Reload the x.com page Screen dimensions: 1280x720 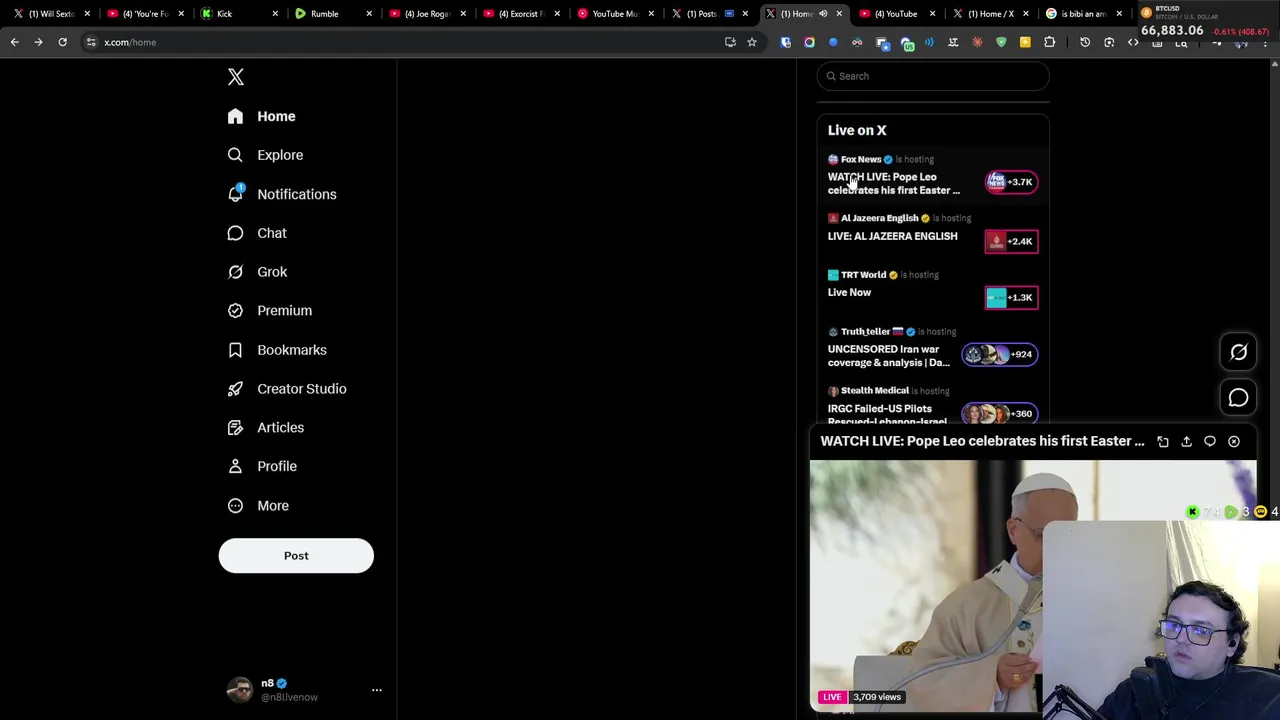(x=62, y=42)
